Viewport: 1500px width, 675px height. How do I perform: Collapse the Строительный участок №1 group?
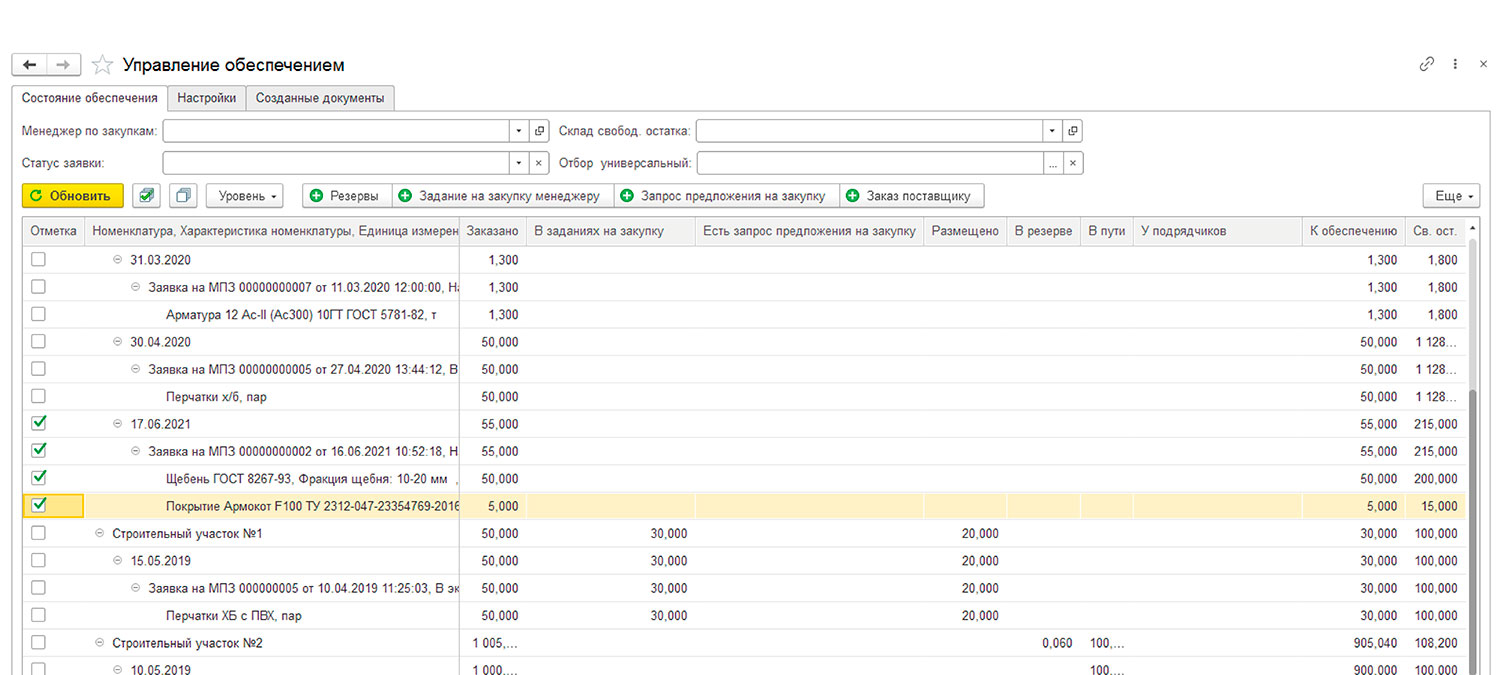(99, 534)
